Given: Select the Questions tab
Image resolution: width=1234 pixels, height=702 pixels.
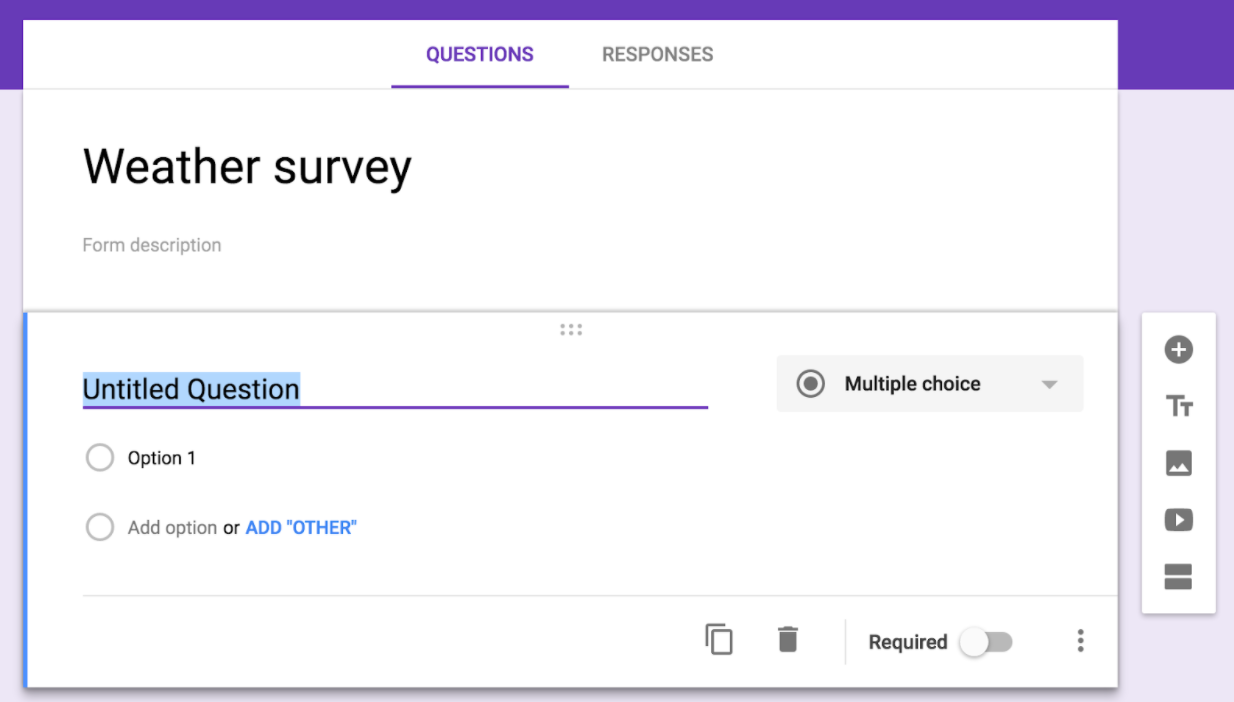Looking at the screenshot, I should pos(480,55).
